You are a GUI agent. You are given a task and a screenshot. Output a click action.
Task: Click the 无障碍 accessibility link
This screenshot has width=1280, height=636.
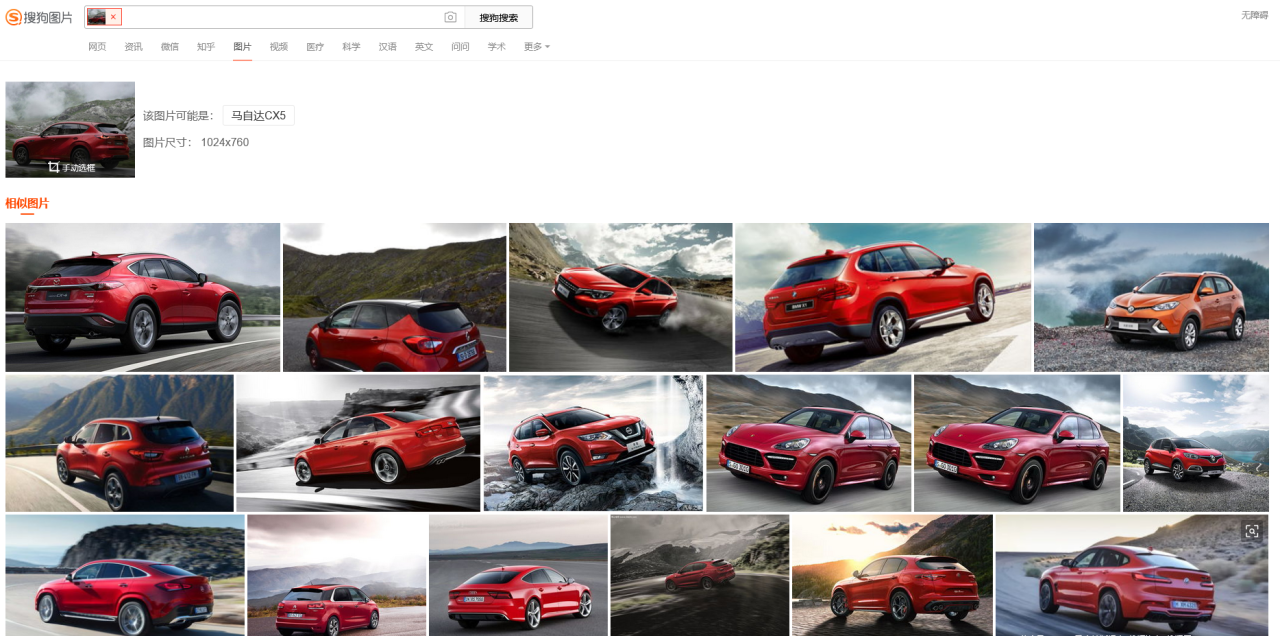(x=1254, y=15)
